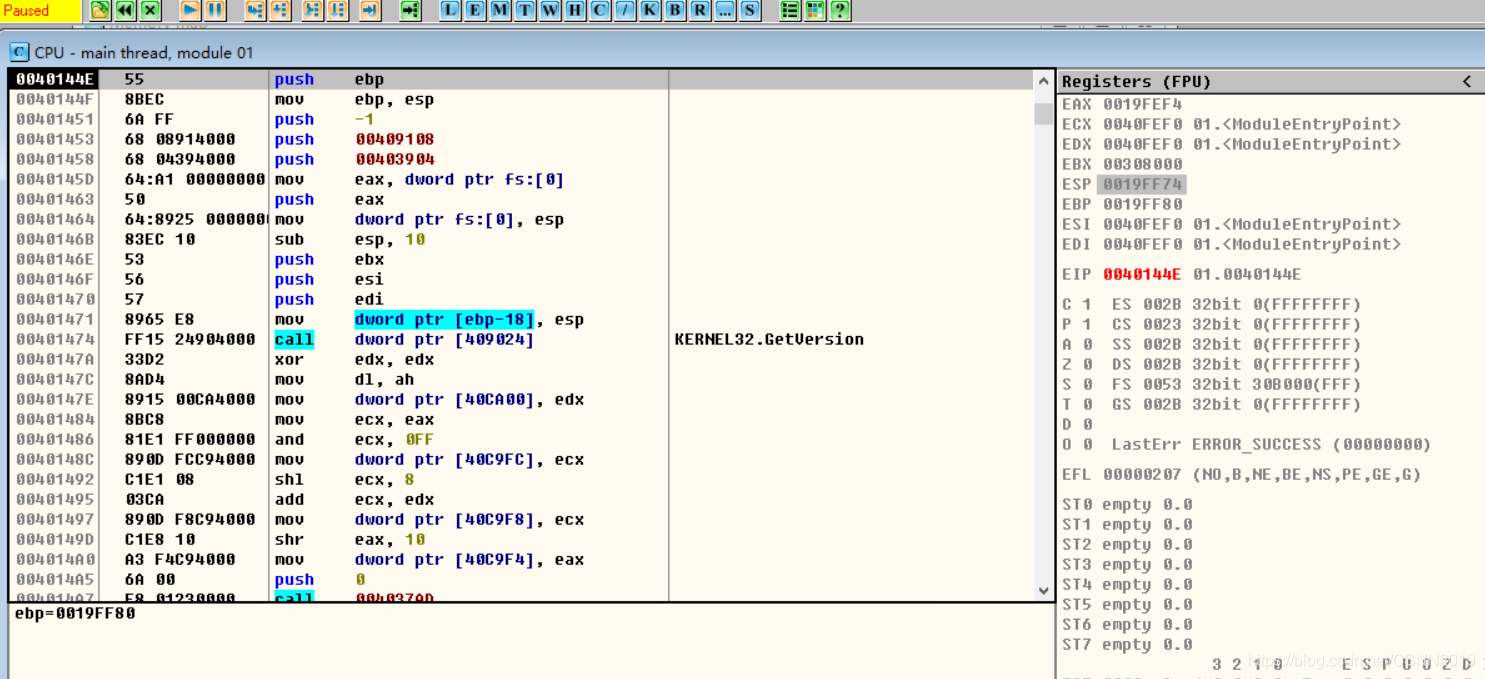Select the 'shl ecx, 8' instruction

(521, 479)
